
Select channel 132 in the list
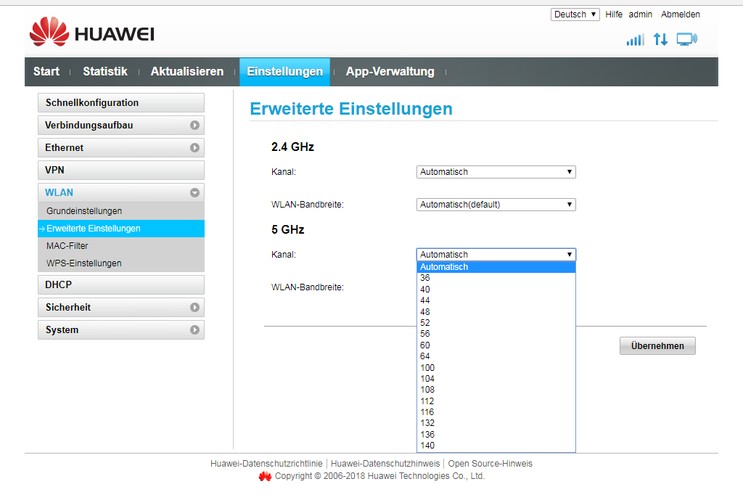pyautogui.click(x=496, y=423)
